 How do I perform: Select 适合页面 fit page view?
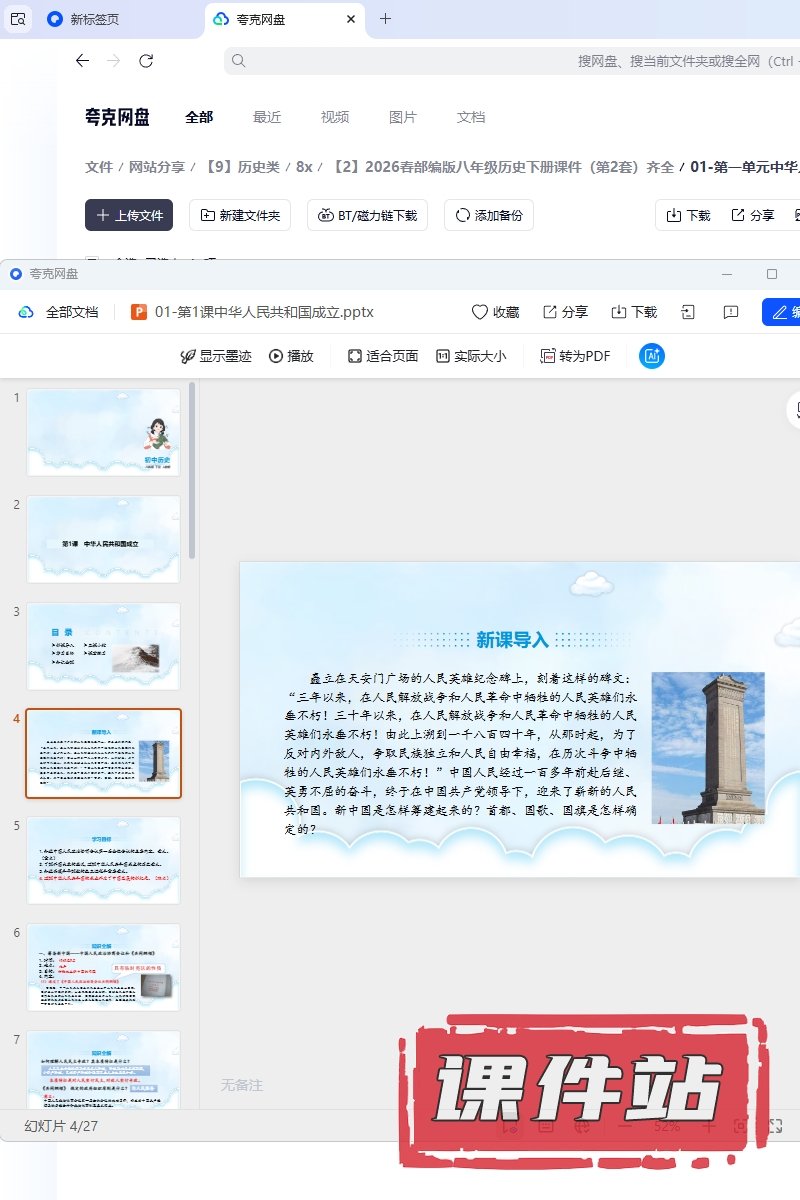click(x=382, y=356)
